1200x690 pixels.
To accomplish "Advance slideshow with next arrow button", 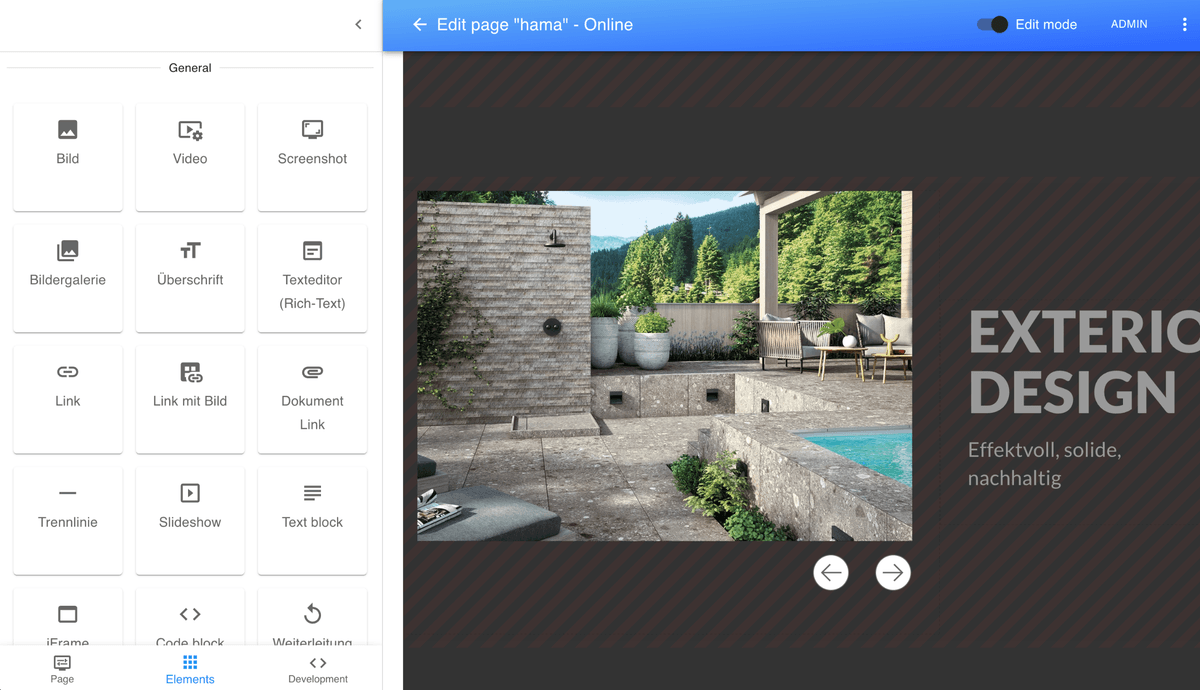I will click(x=893, y=573).
